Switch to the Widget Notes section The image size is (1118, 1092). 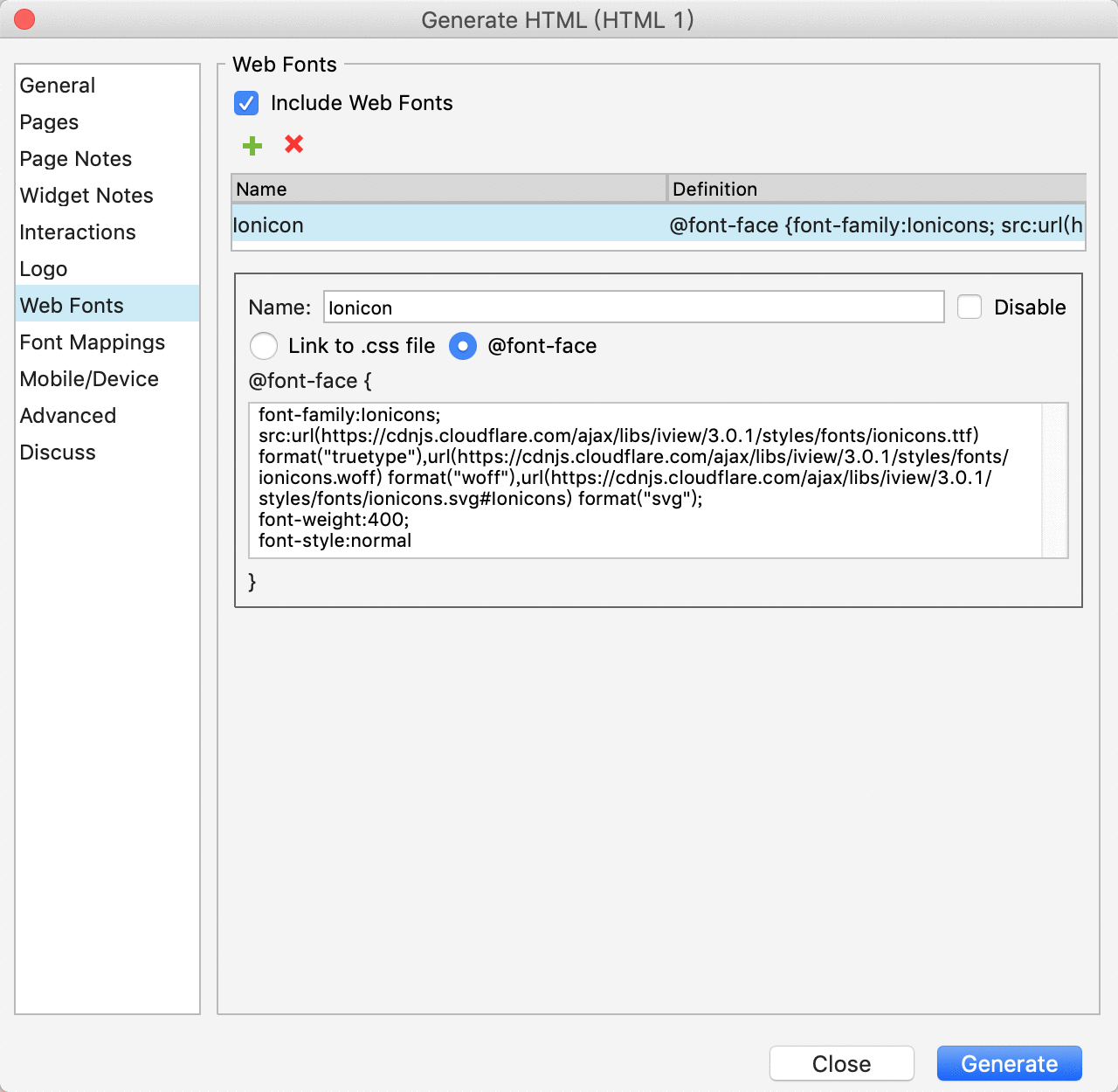click(x=107, y=196)
